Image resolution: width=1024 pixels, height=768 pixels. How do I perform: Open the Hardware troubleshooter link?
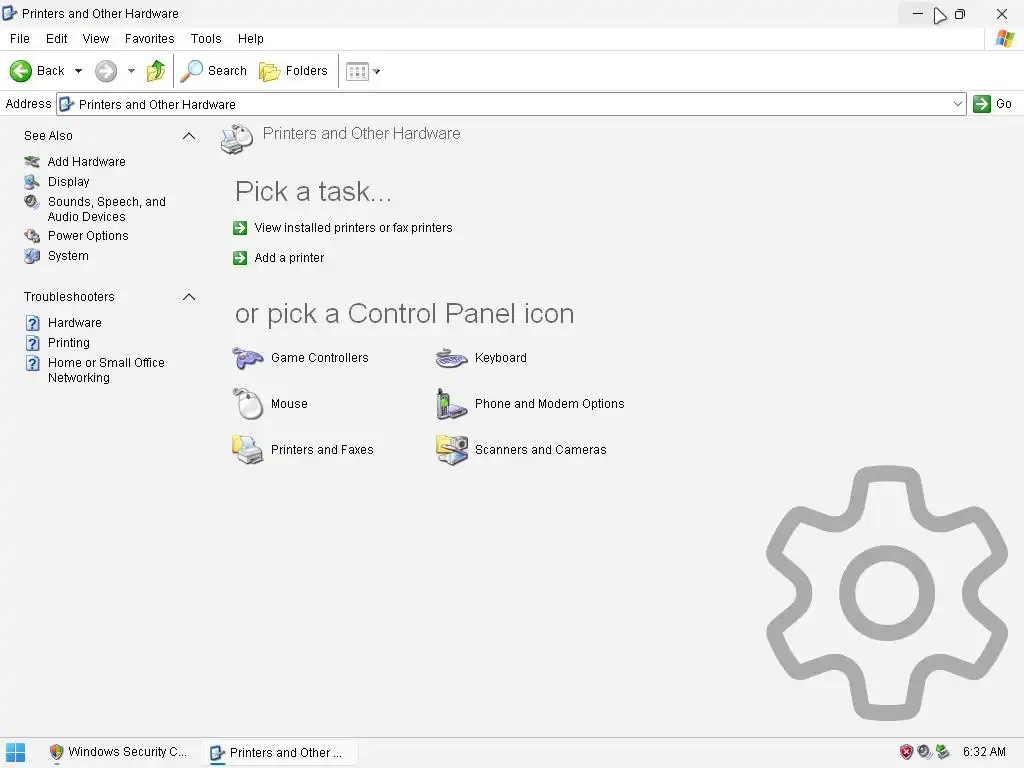click(74, 323)
